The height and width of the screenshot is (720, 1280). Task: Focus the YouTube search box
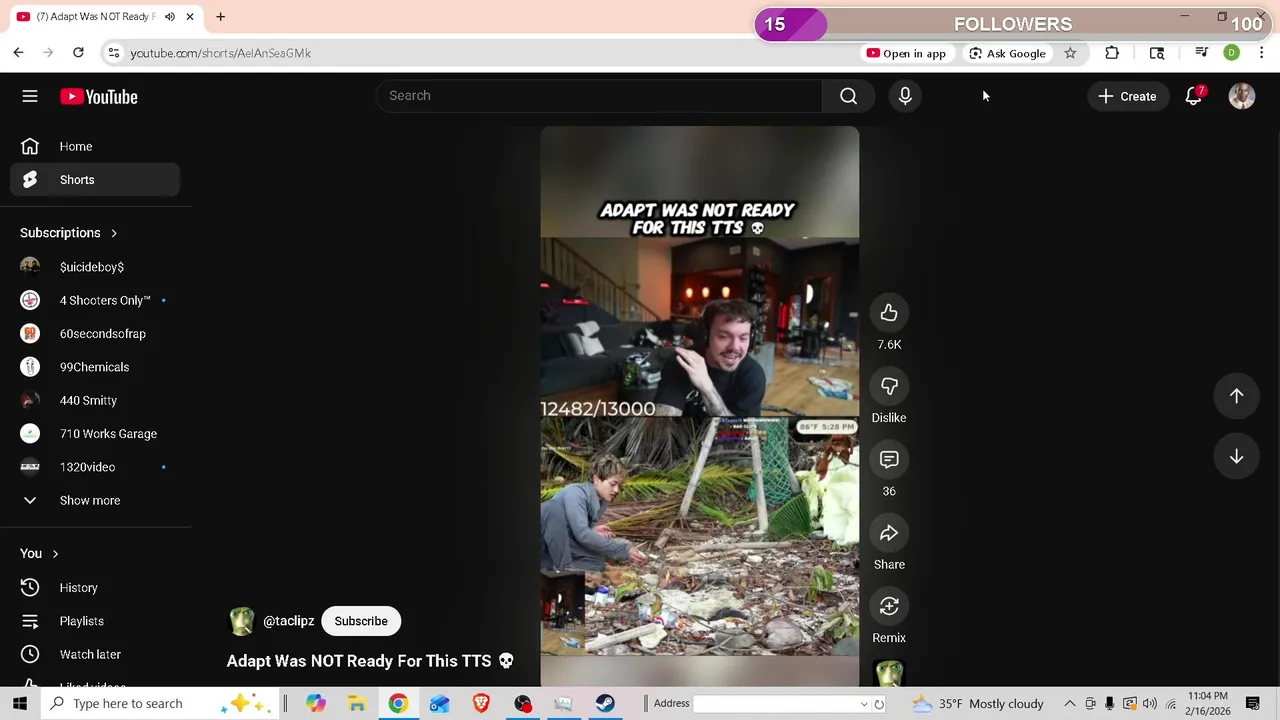click(599, 96)
